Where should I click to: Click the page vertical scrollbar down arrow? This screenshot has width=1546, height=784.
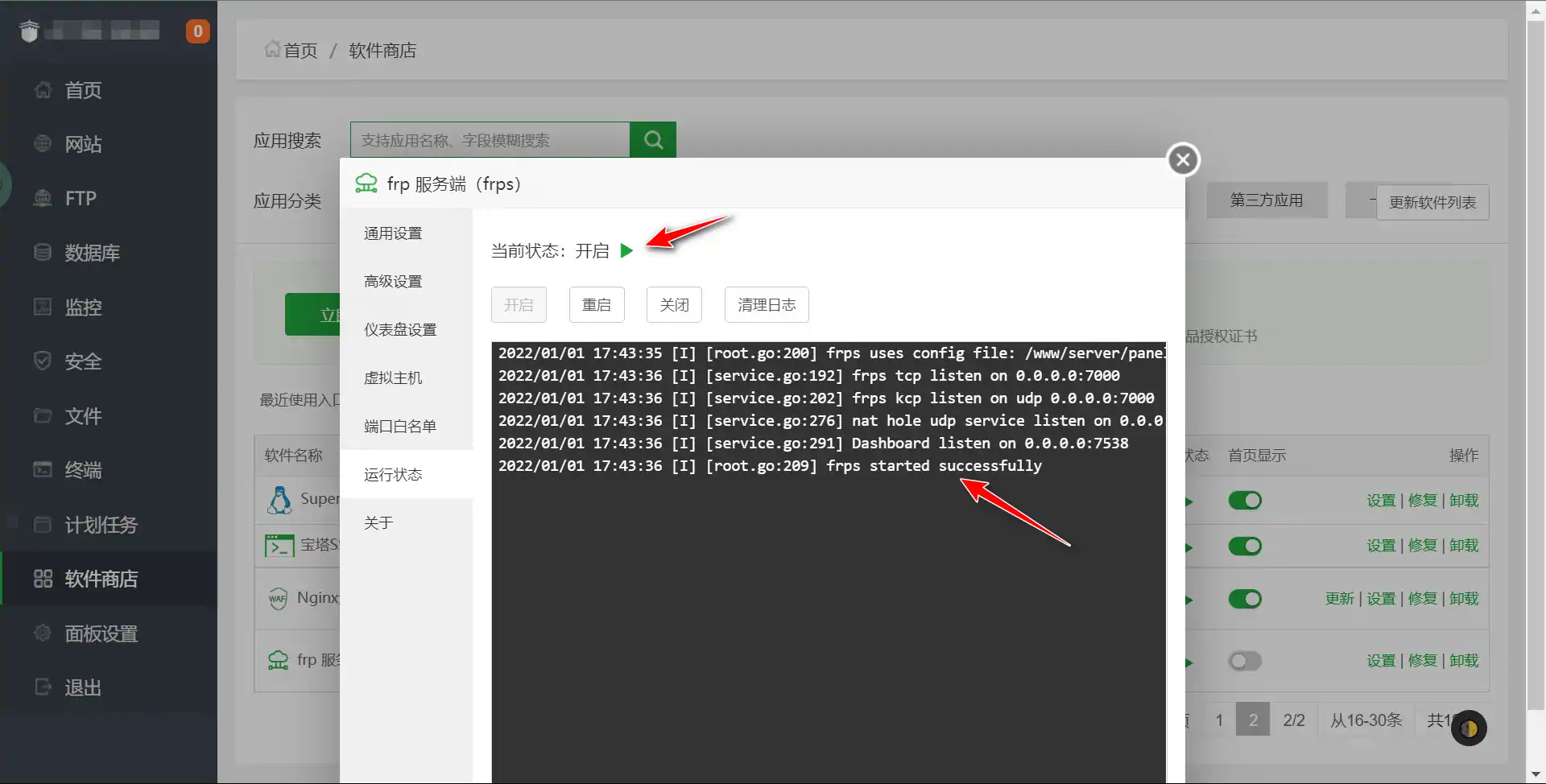point(1536,775)
